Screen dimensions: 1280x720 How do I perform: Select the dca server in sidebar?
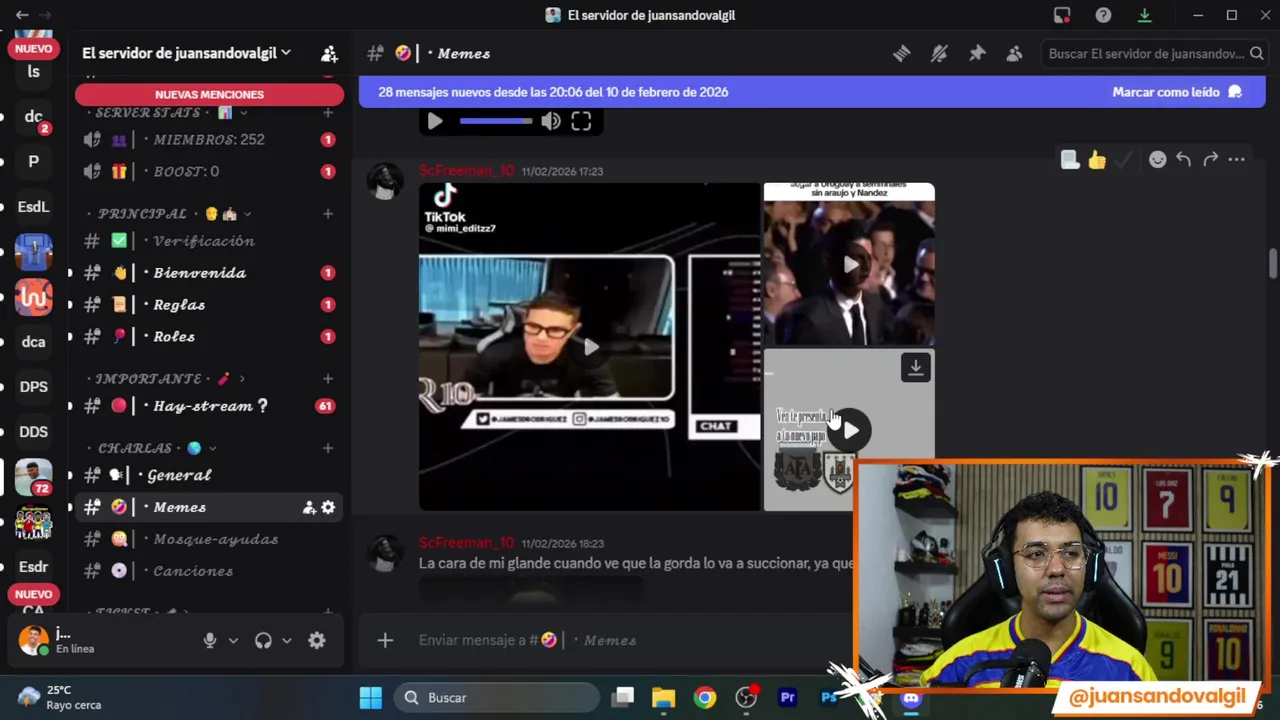tap(33, 342)
